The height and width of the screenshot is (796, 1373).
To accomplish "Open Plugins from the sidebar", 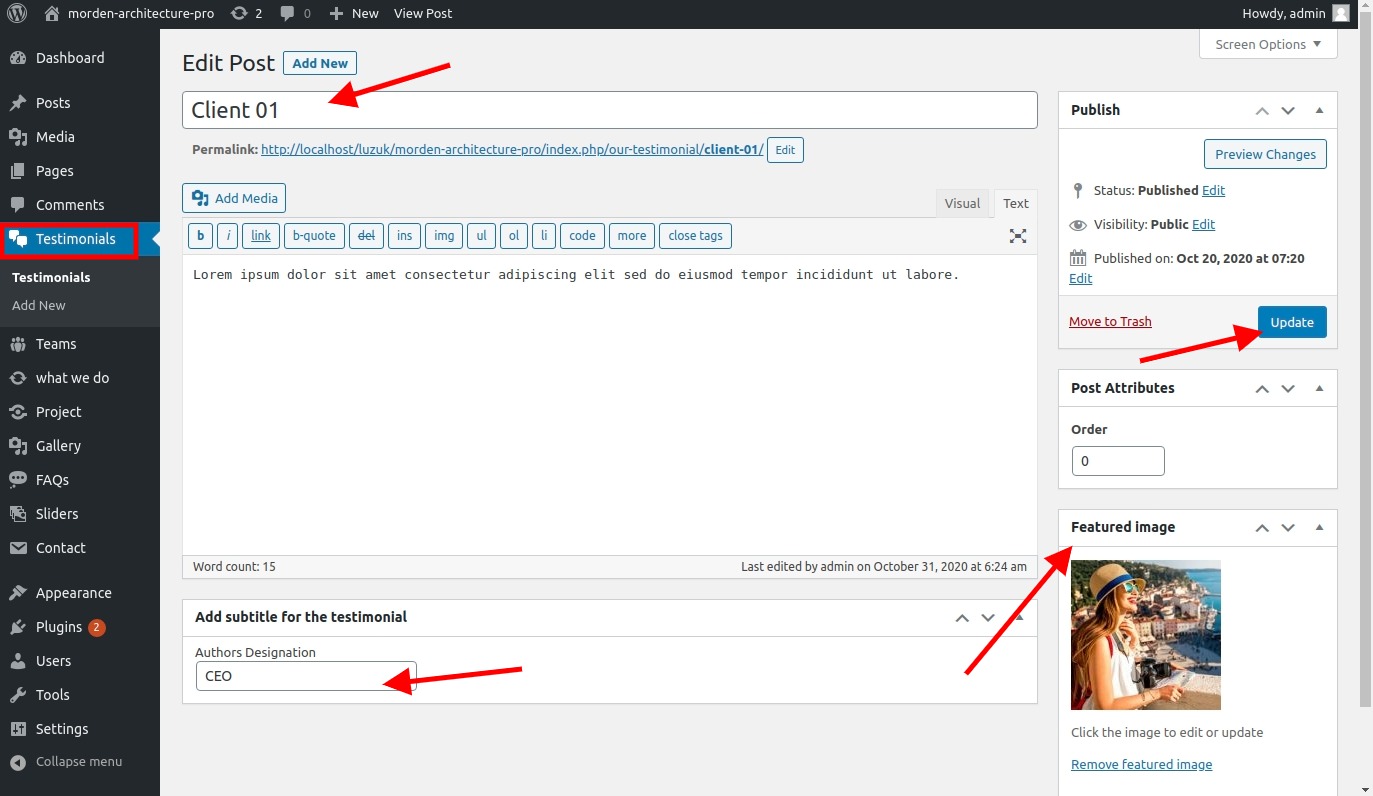I will [x=59, y=627].
